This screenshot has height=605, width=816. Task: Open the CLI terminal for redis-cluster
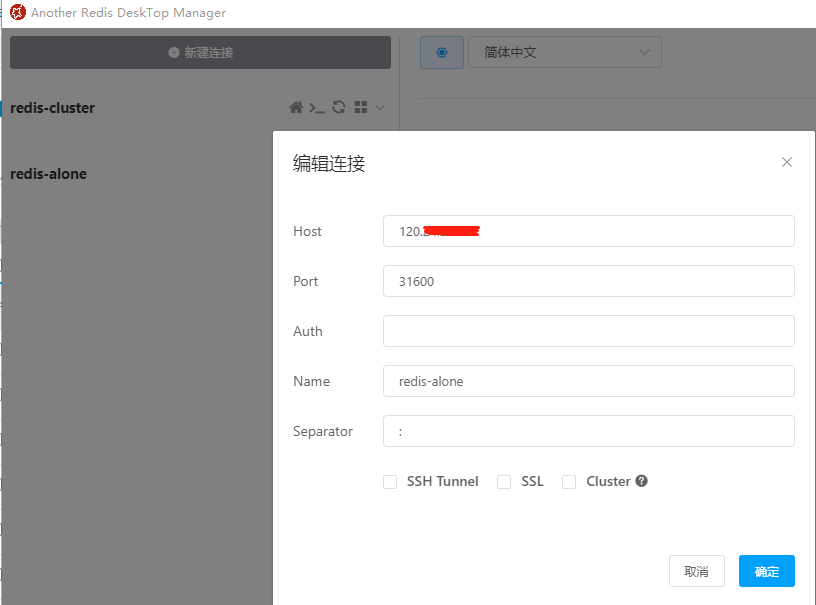click(x=317, y=107)
